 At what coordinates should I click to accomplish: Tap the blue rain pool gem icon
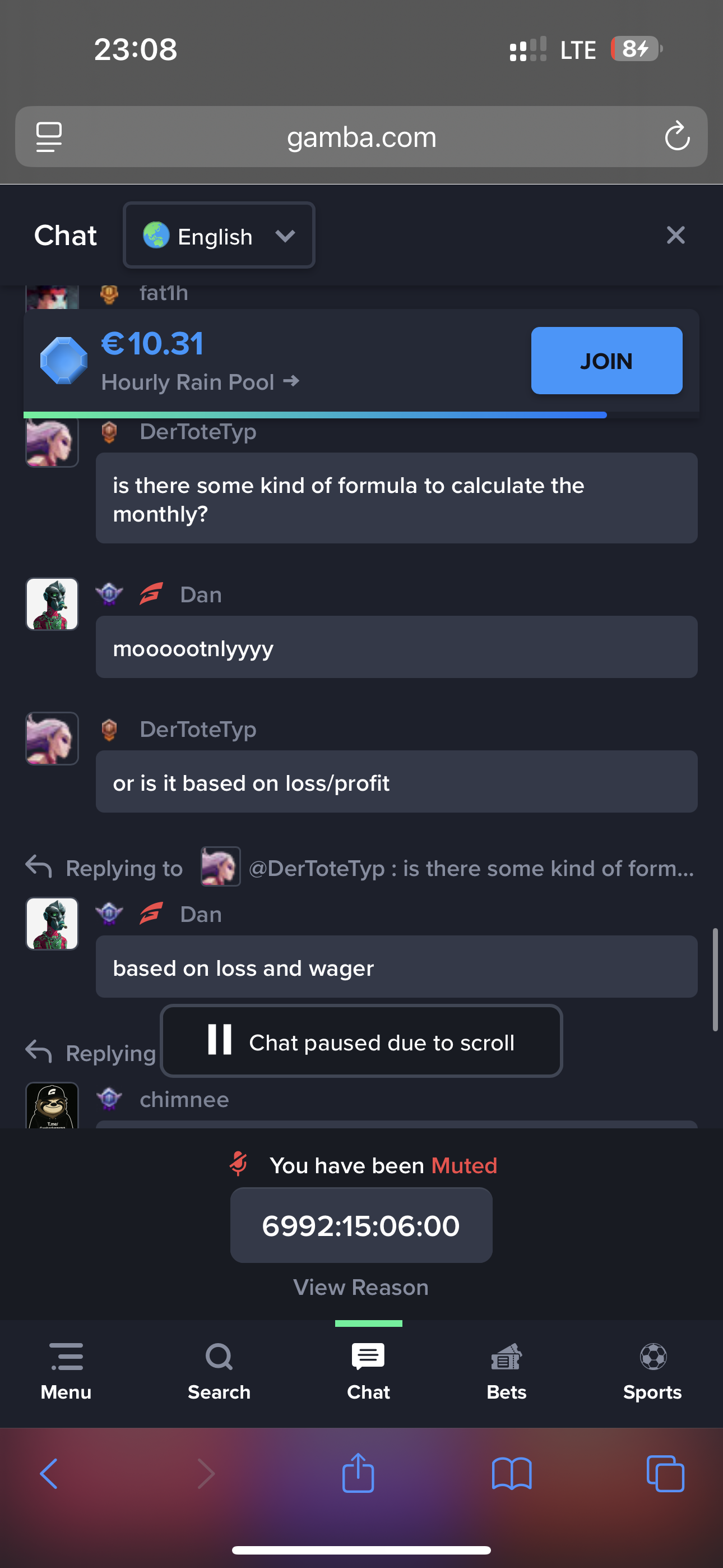point(63,361)
